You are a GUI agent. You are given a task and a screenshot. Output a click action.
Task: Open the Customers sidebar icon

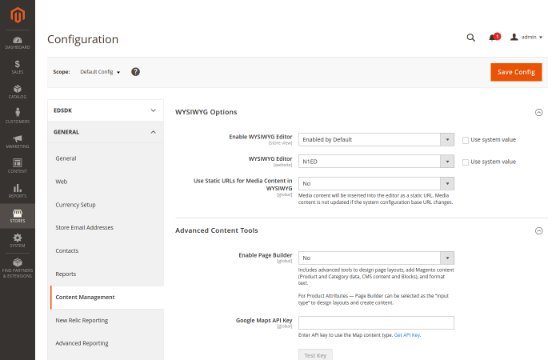[18, 116]
